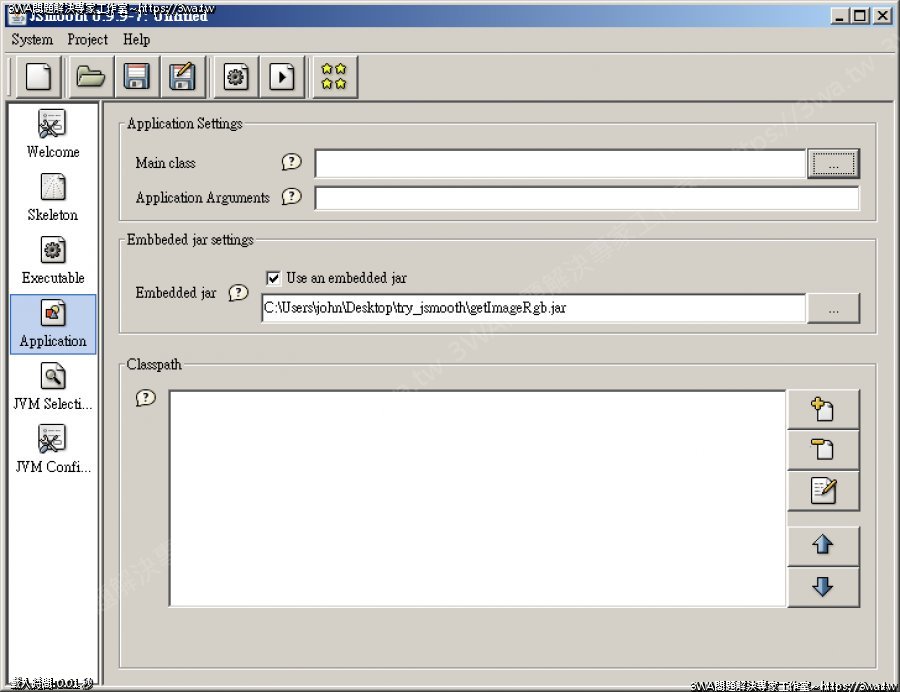Click the Save project floppy icon
This screenshot has height=692, width=900.
(136, 77)
